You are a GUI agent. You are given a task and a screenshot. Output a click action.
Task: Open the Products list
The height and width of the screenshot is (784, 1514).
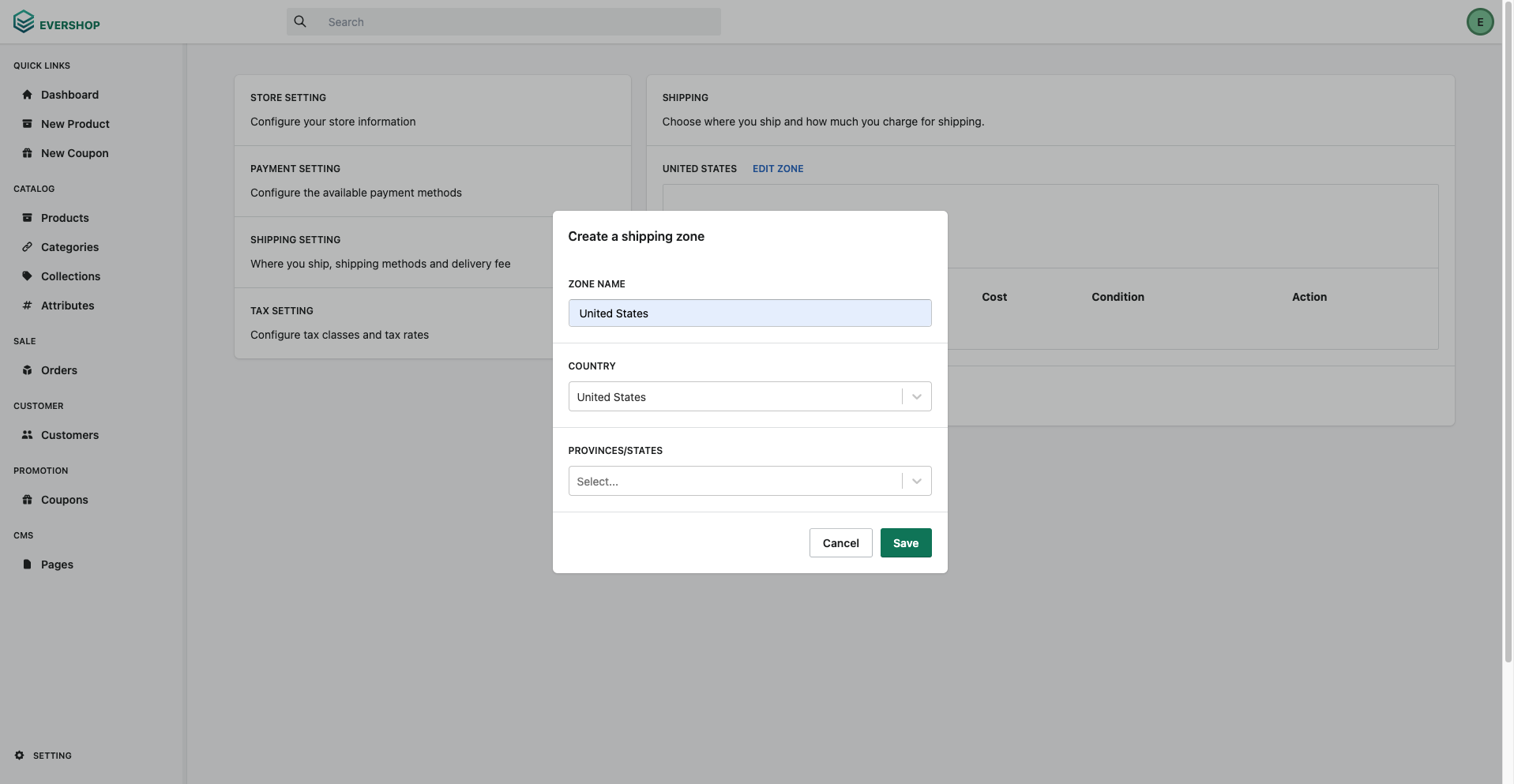click(65, 218)
